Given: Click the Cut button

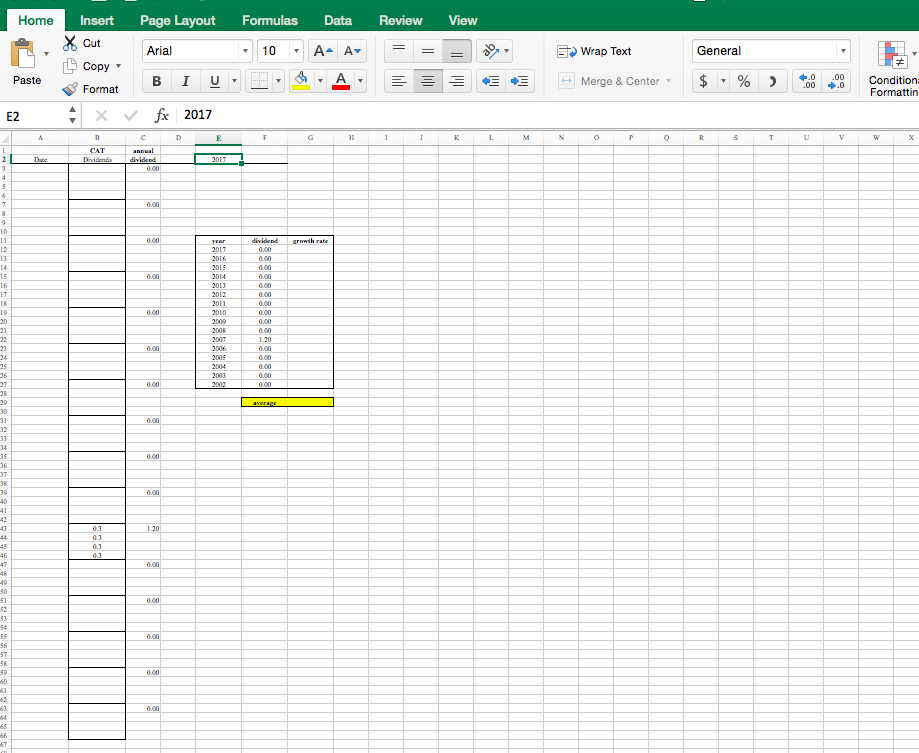Looking at the screenshot, I should pos(83,42).
